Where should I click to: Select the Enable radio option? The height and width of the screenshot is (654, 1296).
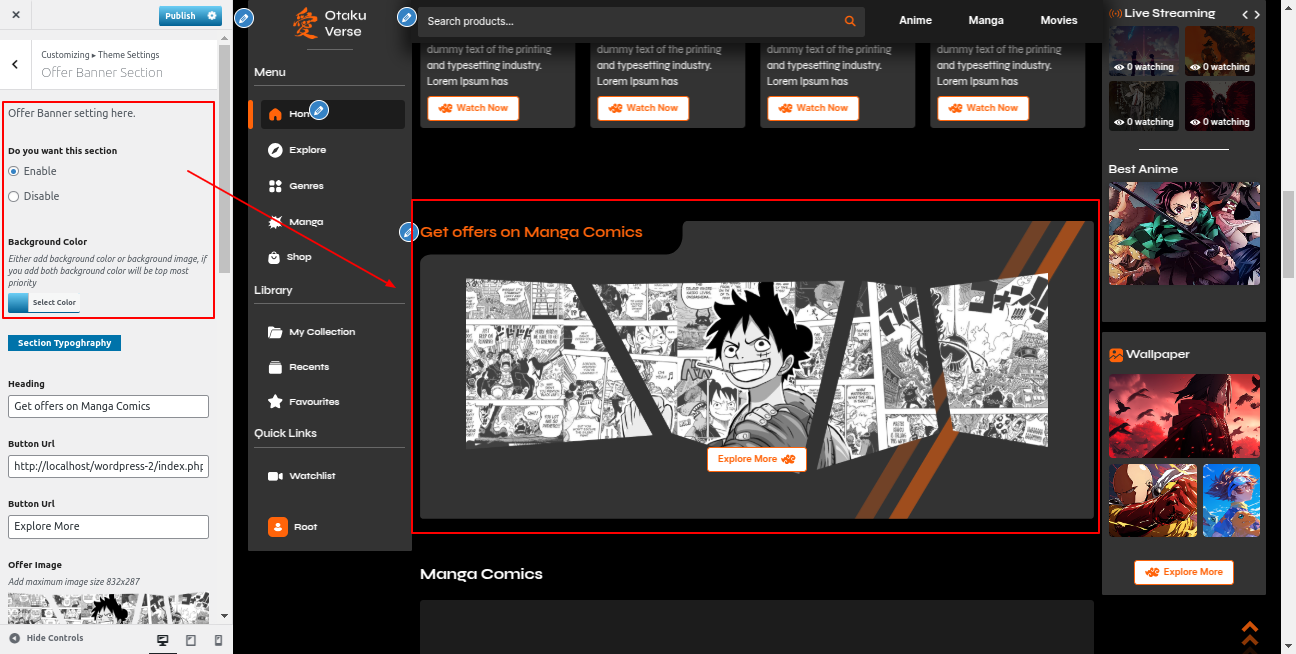pyautogui.click(x=14, y=171)
